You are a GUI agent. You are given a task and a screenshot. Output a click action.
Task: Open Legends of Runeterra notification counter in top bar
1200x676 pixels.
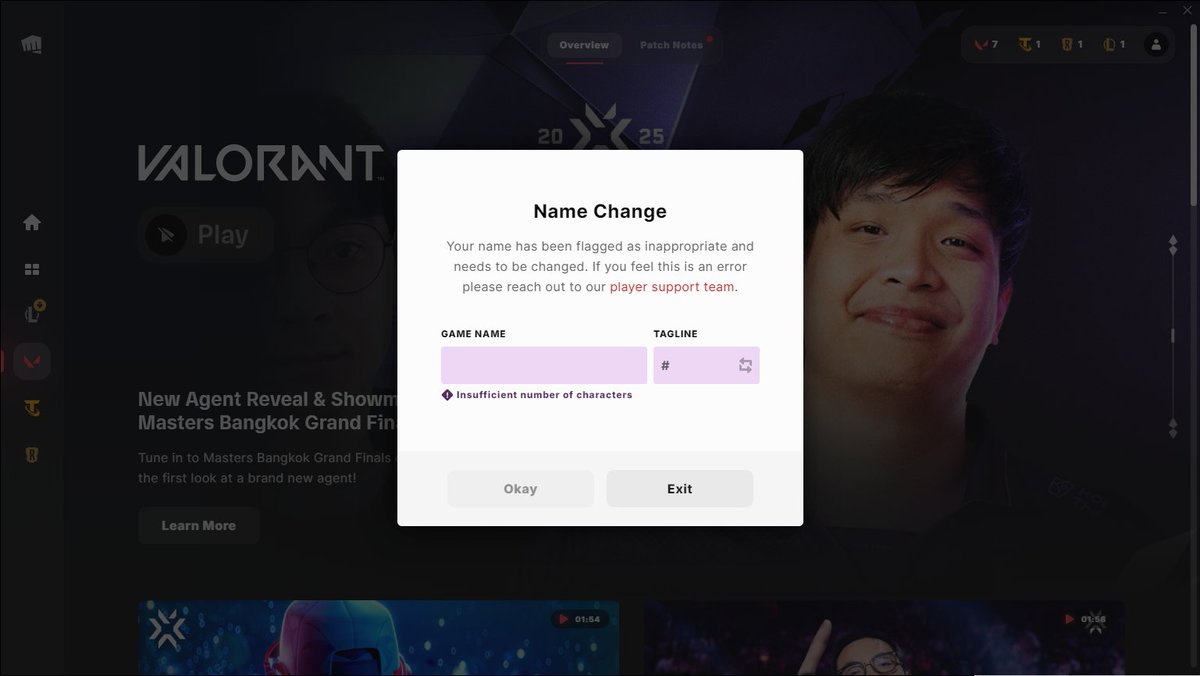pos(1071,44)
